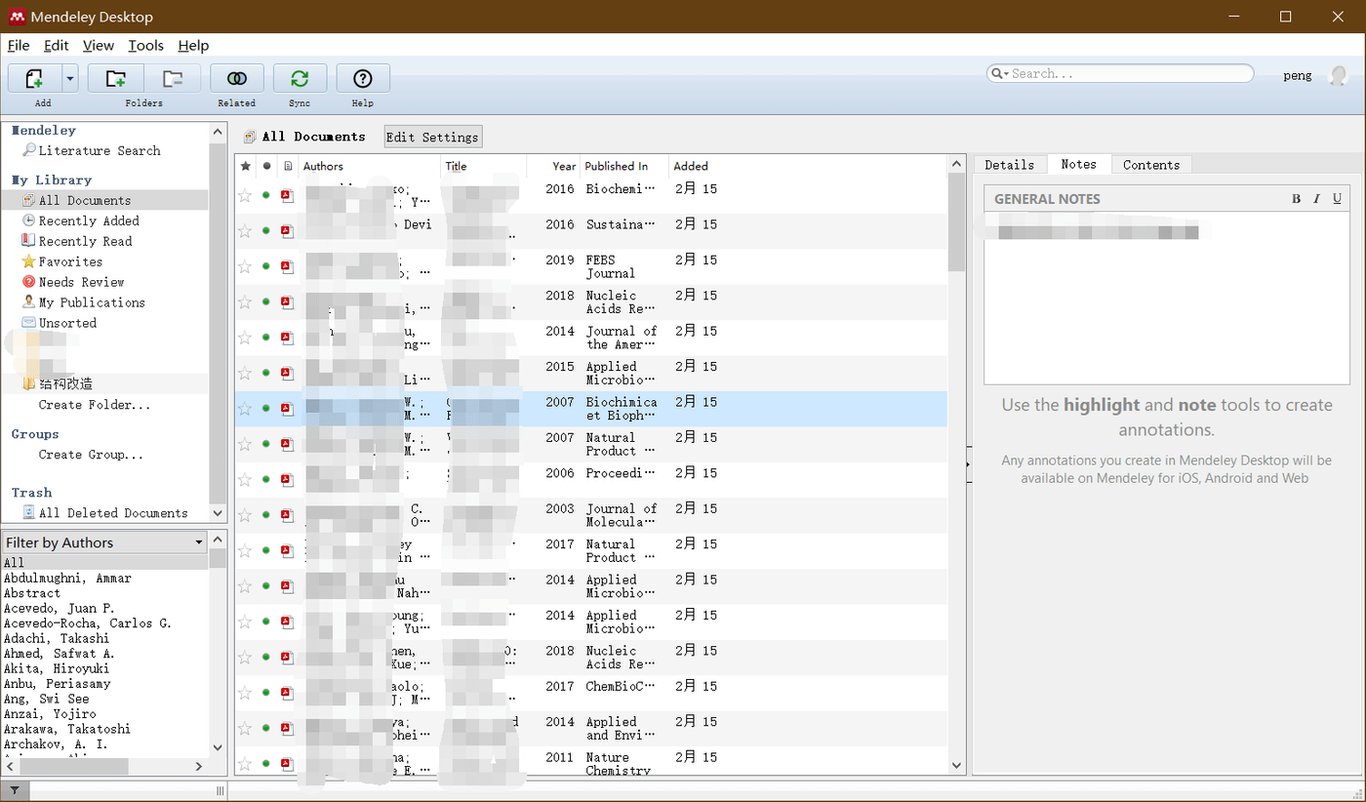Favorite the 2016 Biochemi… document star
The height and width of the screenshot is (802, 1366).
coord(245,196)
